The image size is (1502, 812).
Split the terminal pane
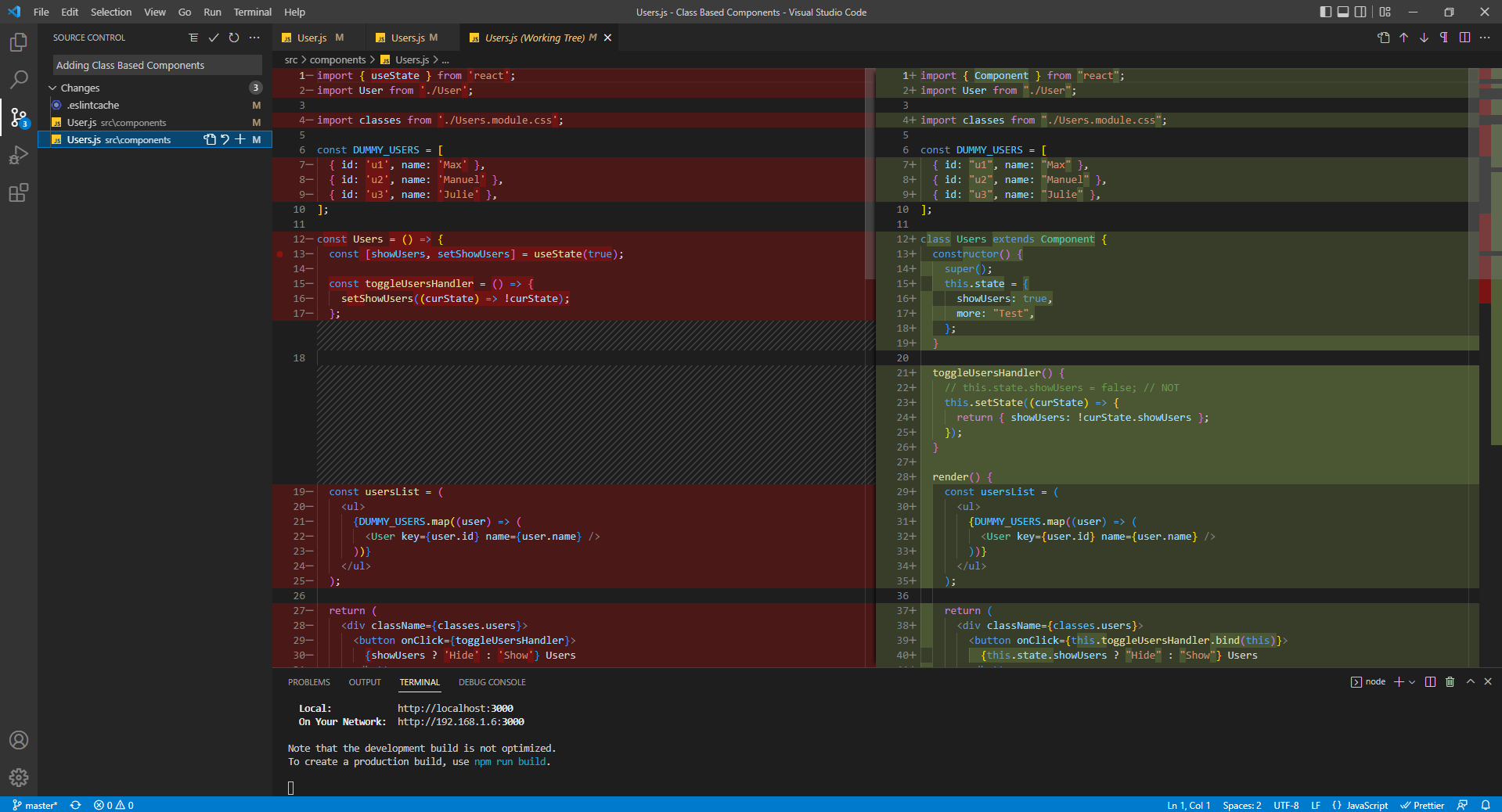(1431, 682)
